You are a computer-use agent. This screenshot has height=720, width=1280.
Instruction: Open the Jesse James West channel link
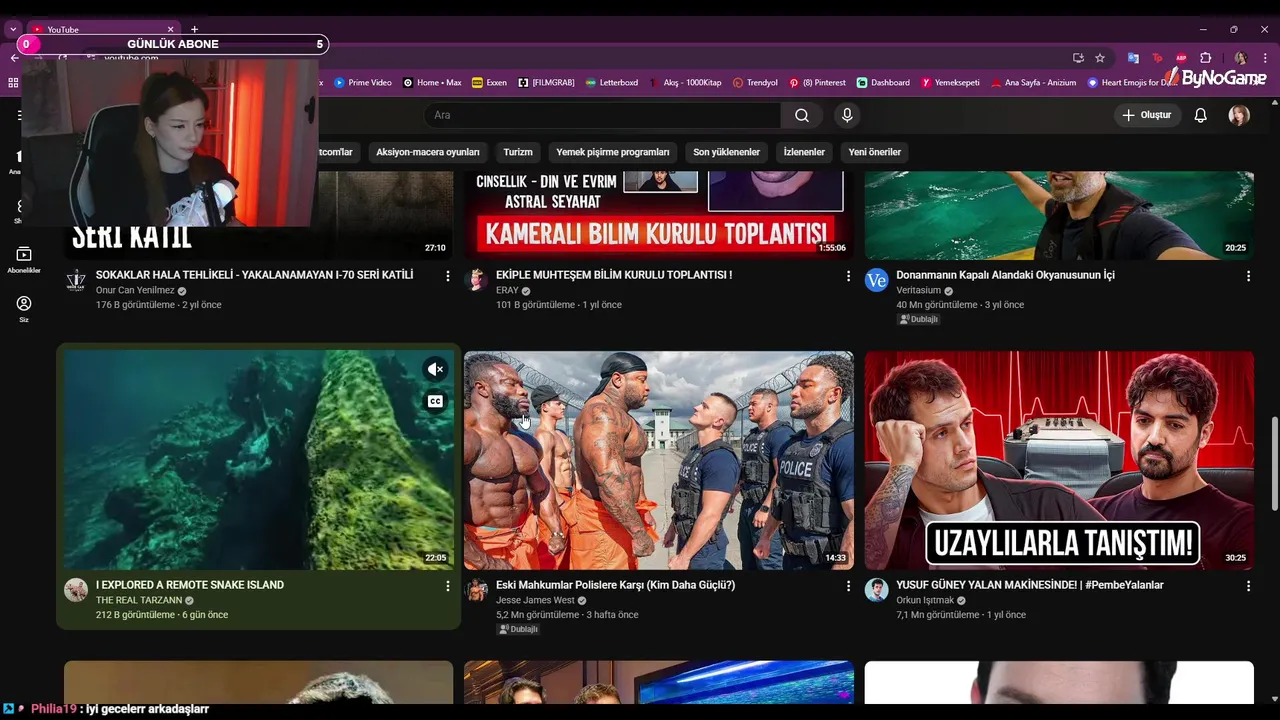[535, 600]
